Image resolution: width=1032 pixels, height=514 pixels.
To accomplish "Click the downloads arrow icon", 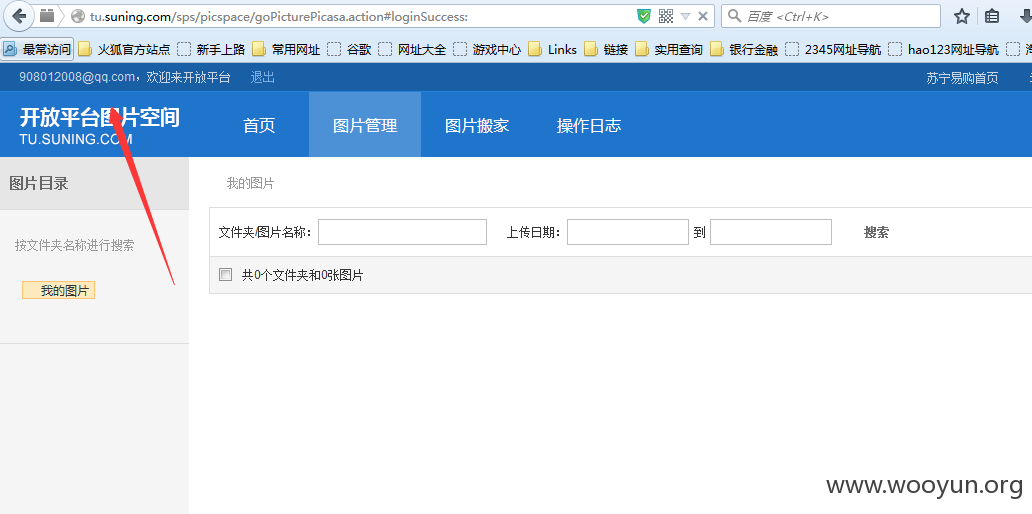I will pyautogui.click(x=1024, y=16).
